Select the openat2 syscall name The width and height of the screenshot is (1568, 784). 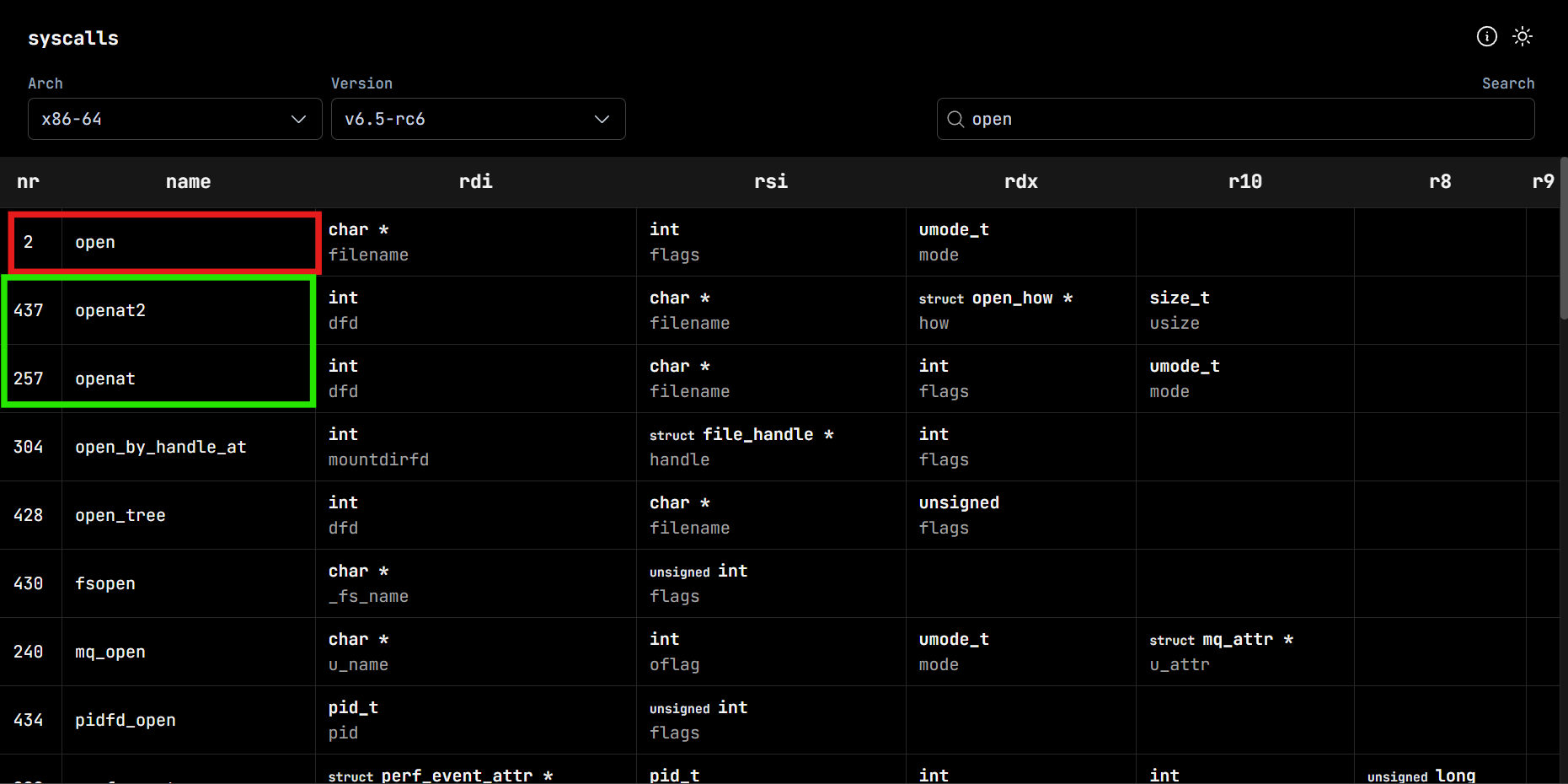pos(110,311)
